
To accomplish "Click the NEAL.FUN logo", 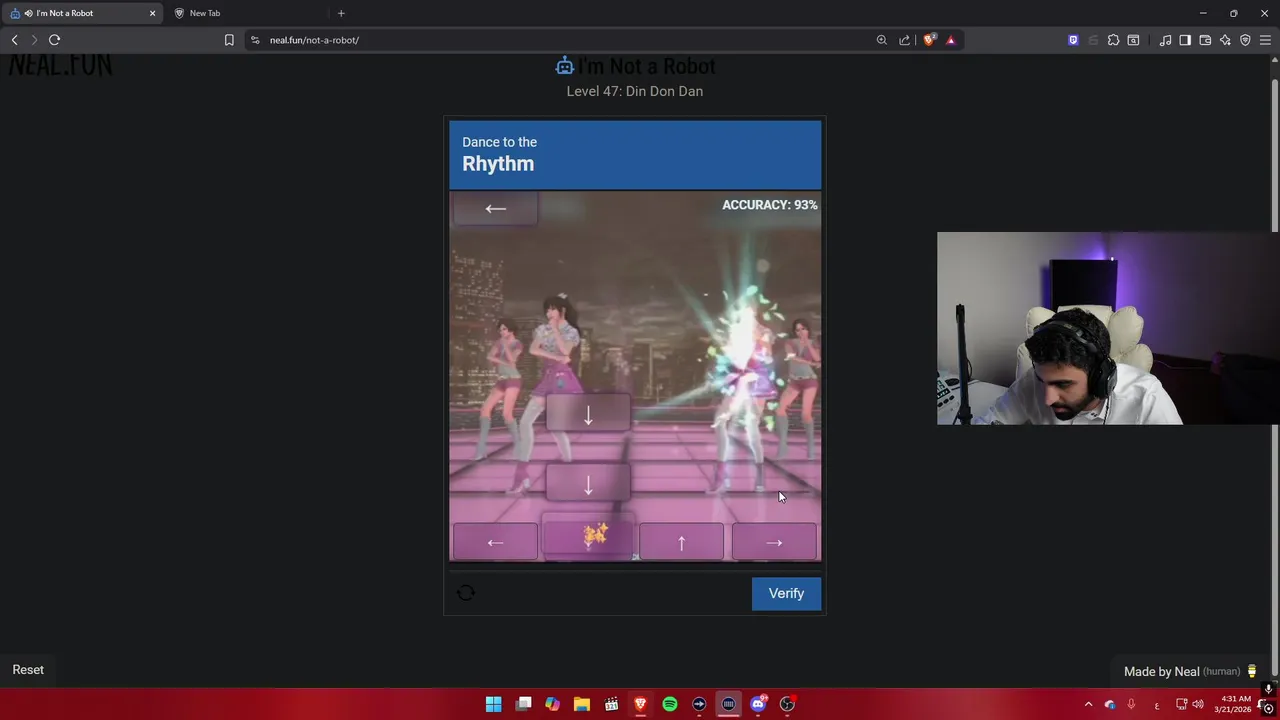I will tap(60, 66).
